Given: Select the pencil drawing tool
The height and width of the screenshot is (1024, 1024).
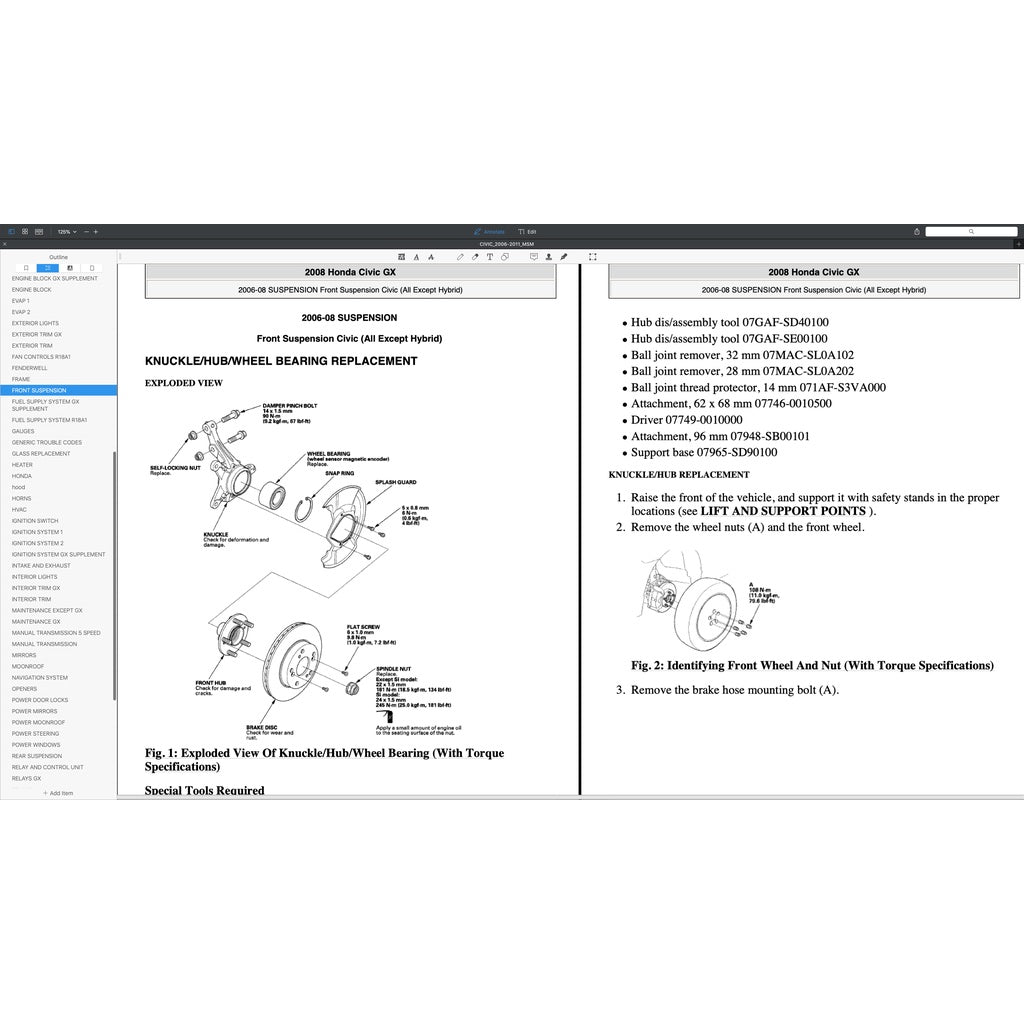Looking at the screenshot, I should tap(460, 257).
